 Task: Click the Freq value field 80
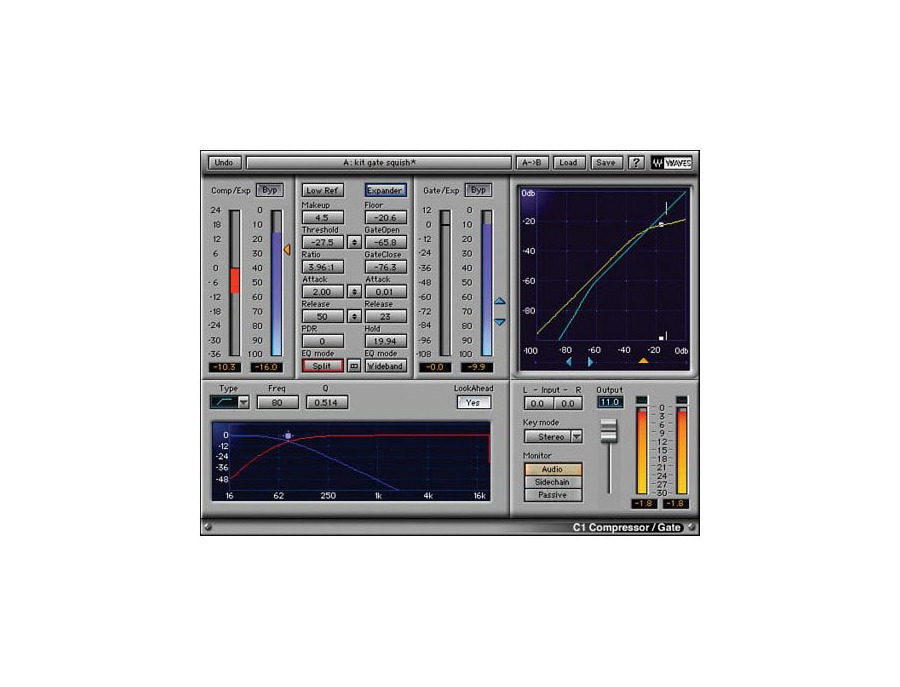pos(277,403)
